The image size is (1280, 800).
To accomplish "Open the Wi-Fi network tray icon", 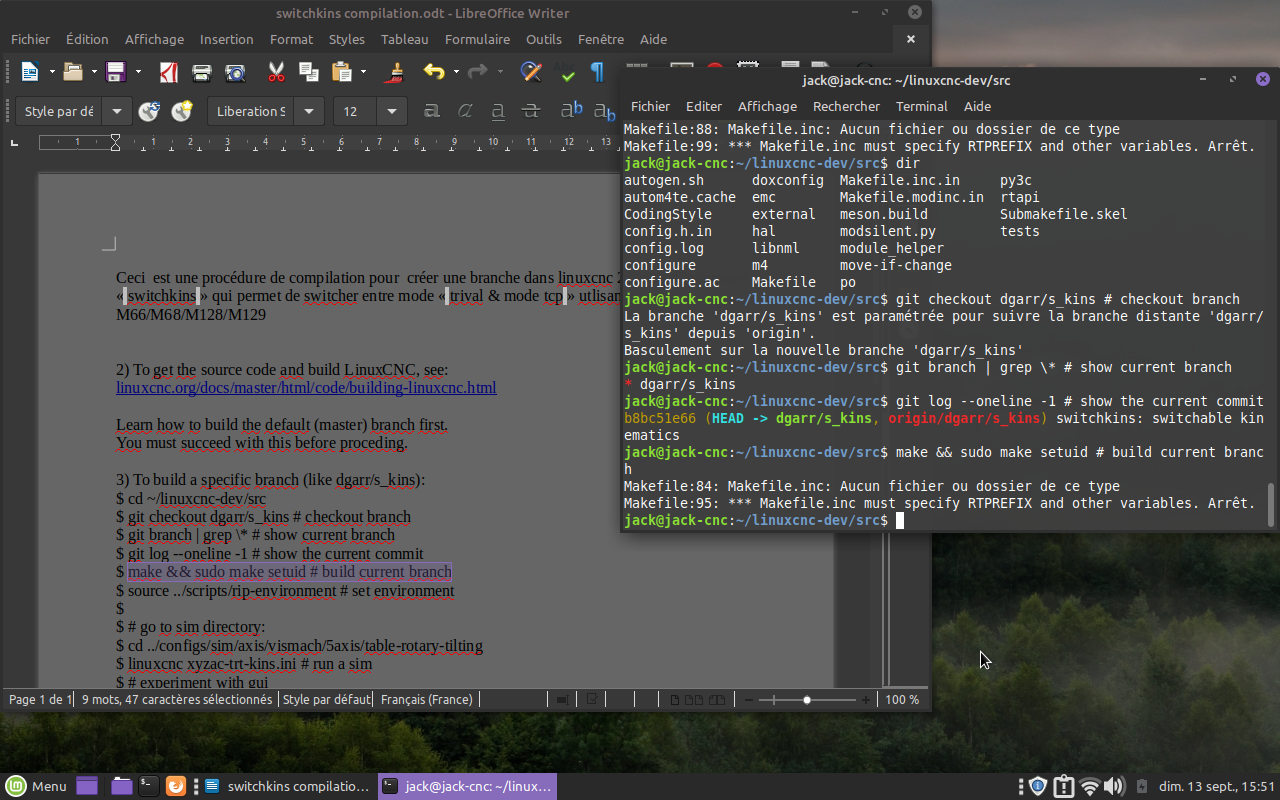I will [x=1090, y=786].
